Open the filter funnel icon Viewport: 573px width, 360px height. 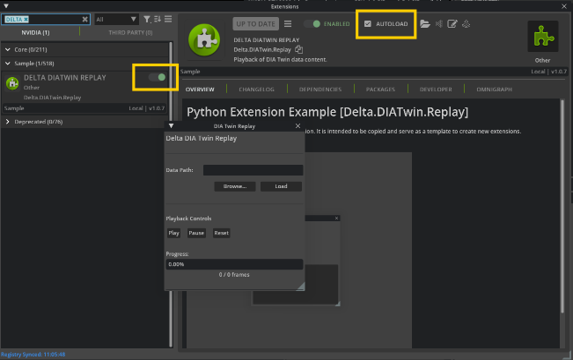tap(147, 19)
